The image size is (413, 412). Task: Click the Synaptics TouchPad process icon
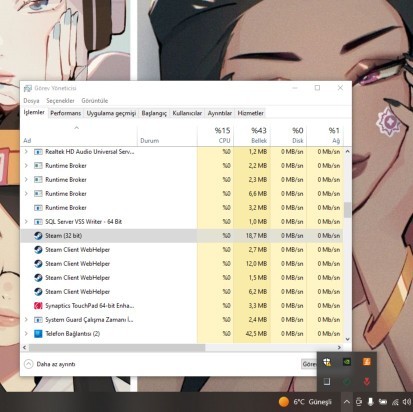coord(38,306)
